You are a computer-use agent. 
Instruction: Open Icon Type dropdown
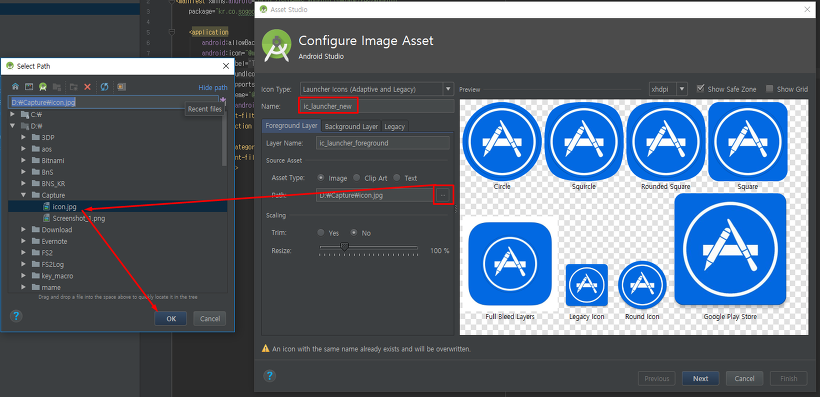pos(448,89)
